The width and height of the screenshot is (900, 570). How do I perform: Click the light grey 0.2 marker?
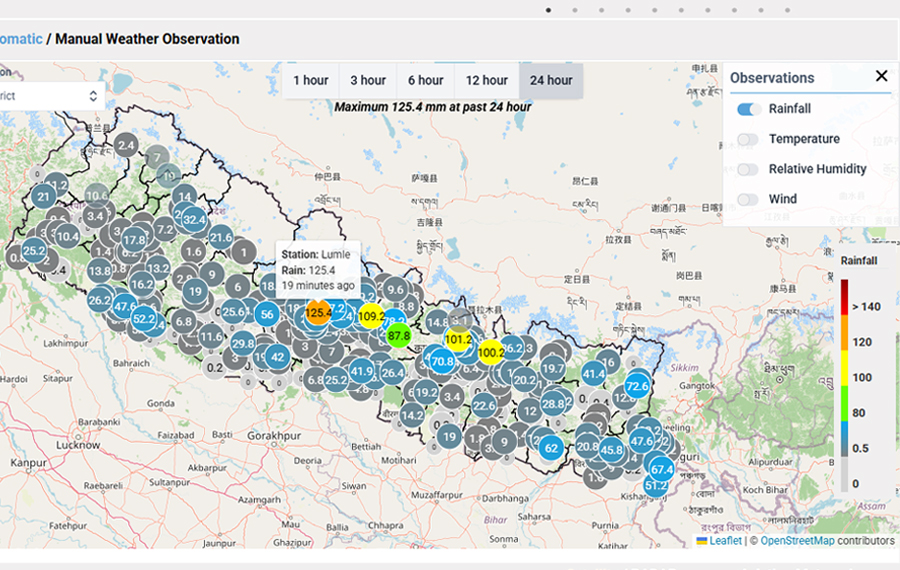[215, 367]
